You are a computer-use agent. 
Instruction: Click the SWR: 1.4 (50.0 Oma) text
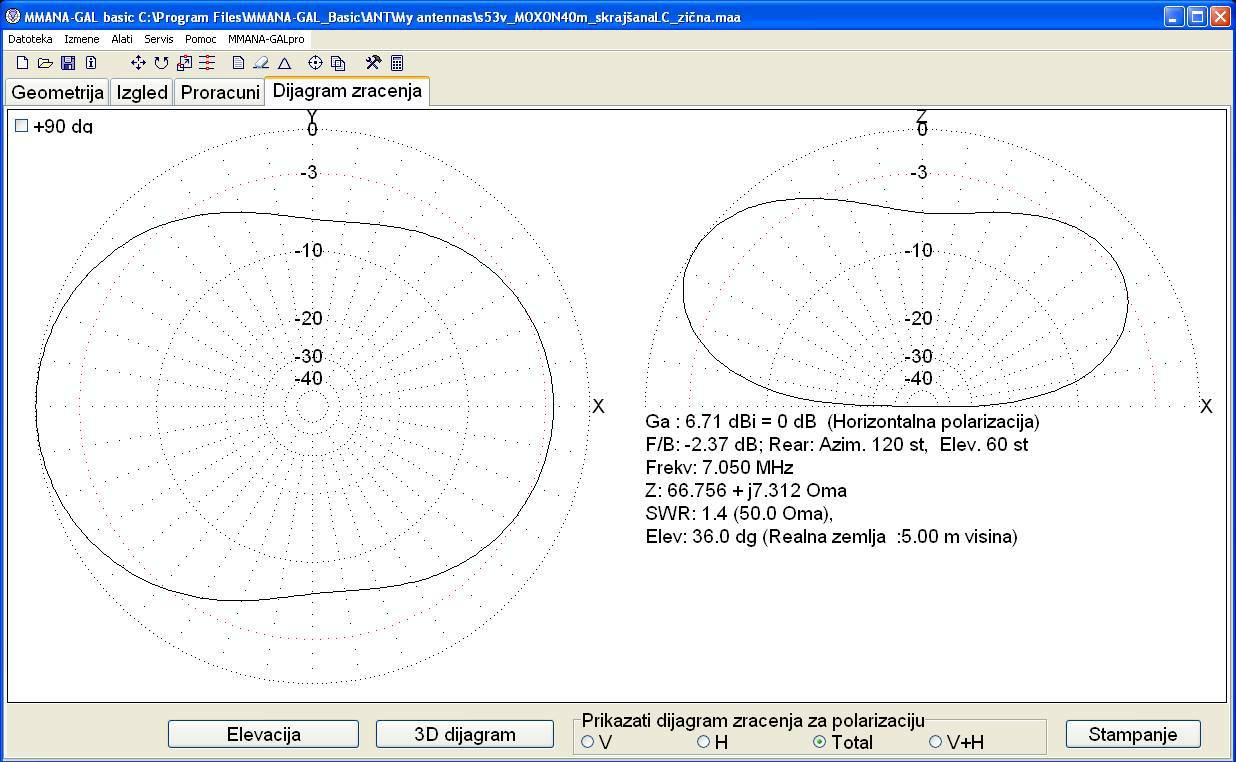click(x=740, y=514)
